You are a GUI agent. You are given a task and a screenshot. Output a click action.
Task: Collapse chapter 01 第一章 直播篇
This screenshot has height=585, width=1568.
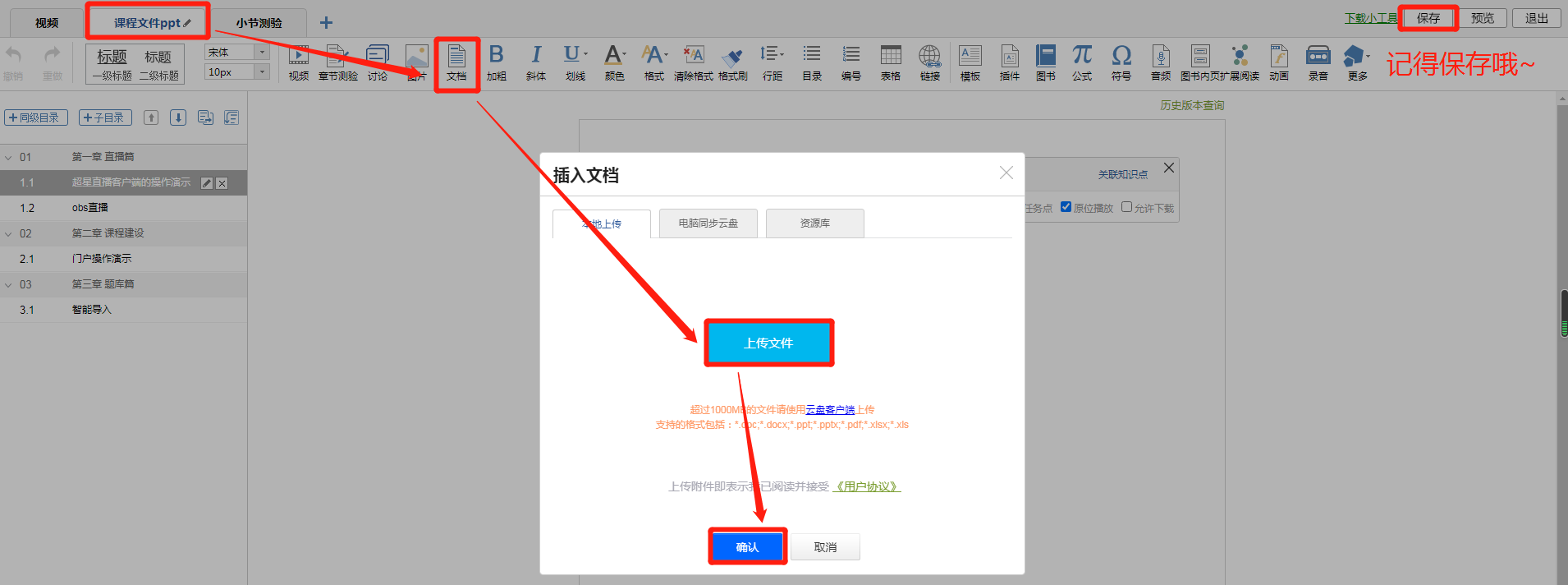(x=9, y=157)
